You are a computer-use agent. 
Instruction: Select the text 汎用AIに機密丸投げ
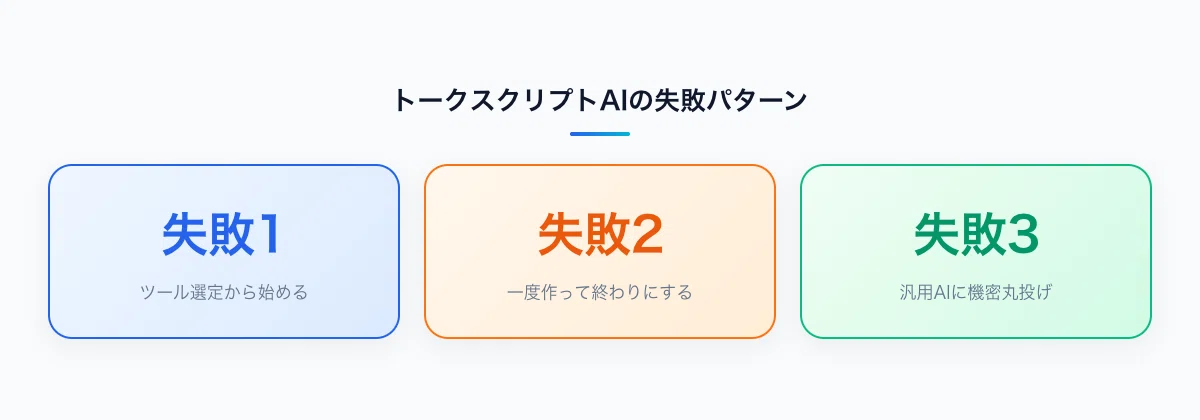point(976,293)
